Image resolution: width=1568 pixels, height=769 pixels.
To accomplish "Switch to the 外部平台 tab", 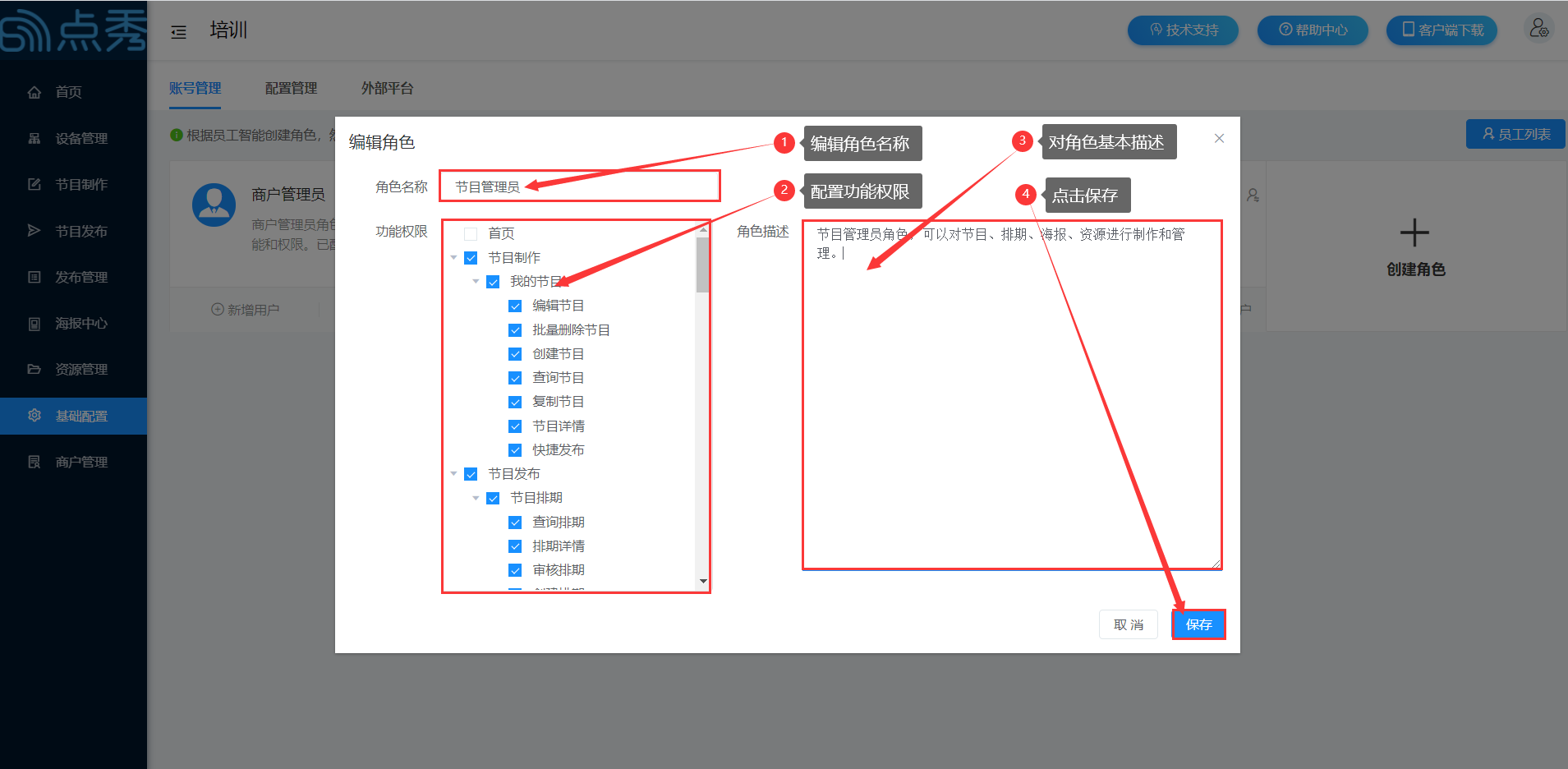I will pyautogui.click(x=388, y=88).
